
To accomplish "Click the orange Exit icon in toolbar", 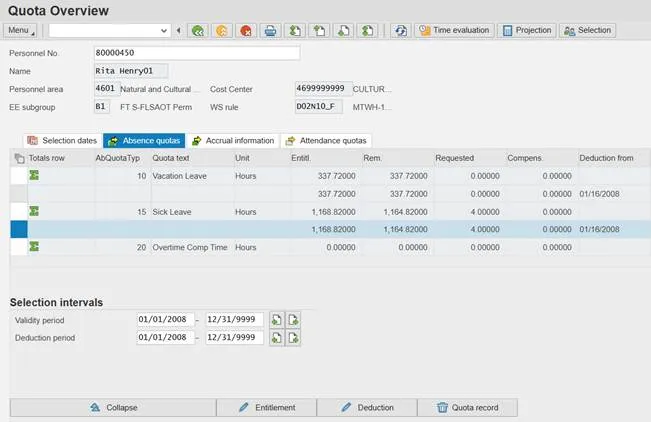I will (222, 31).
